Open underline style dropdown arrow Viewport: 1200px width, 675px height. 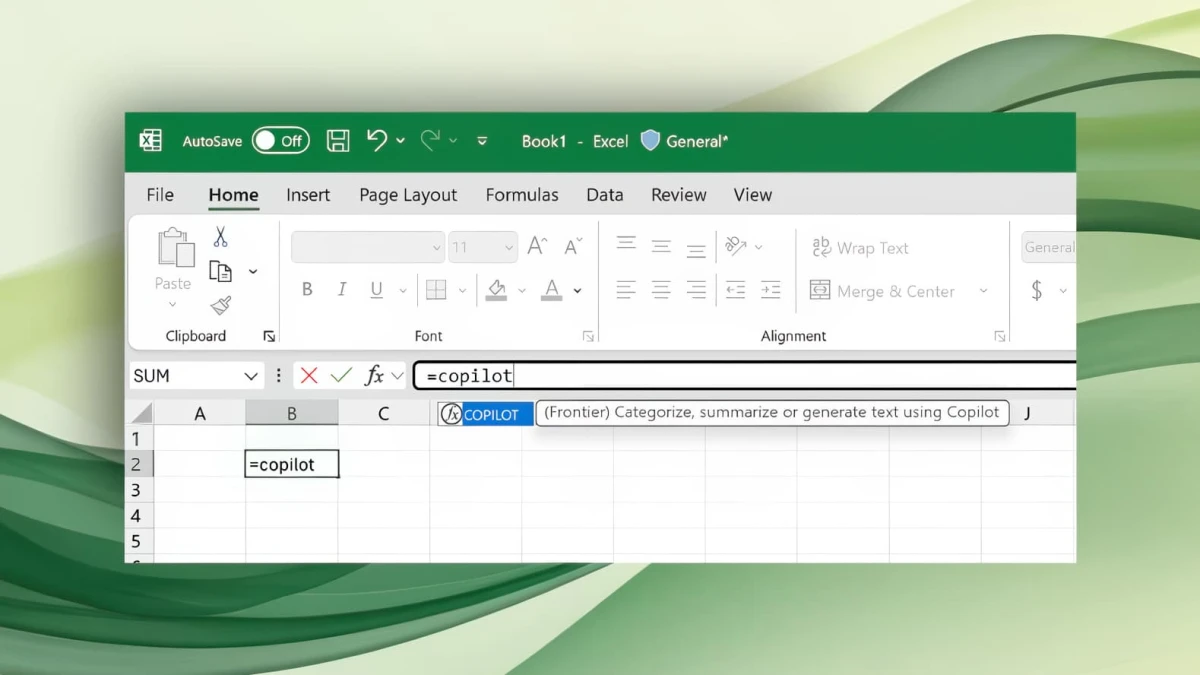403,291
